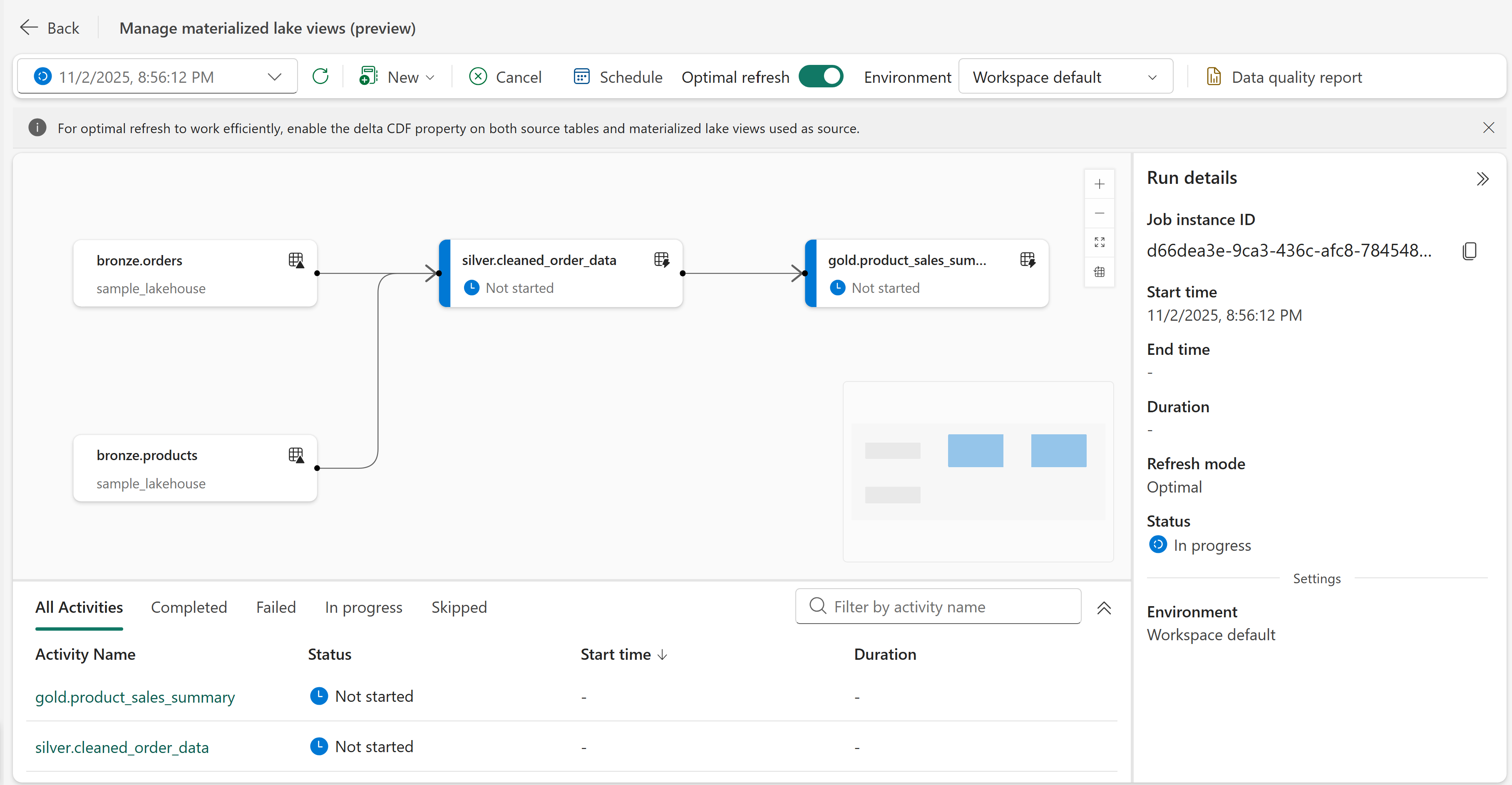Switch to the Completed tab

pyautogui.click(x=189, y=607)
